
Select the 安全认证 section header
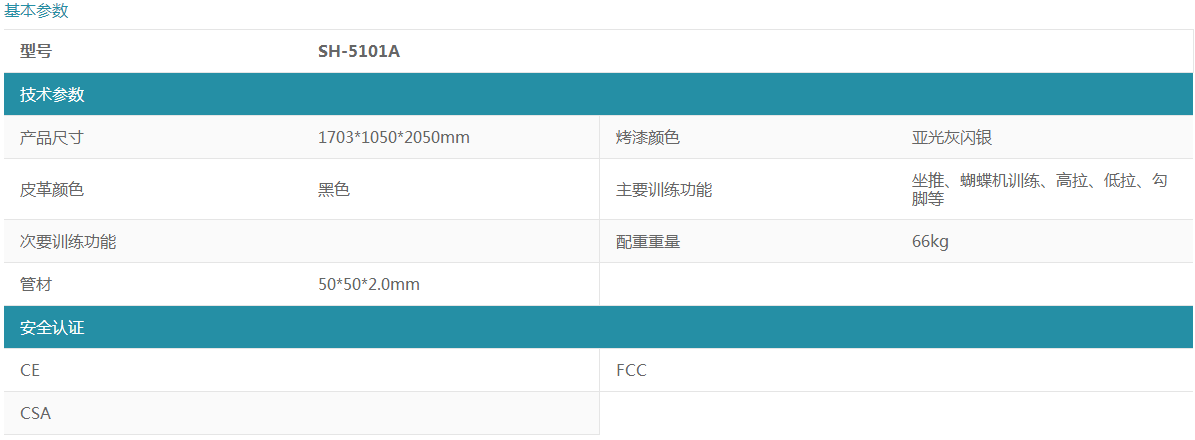pyautogui.click(x=52, y=328)
